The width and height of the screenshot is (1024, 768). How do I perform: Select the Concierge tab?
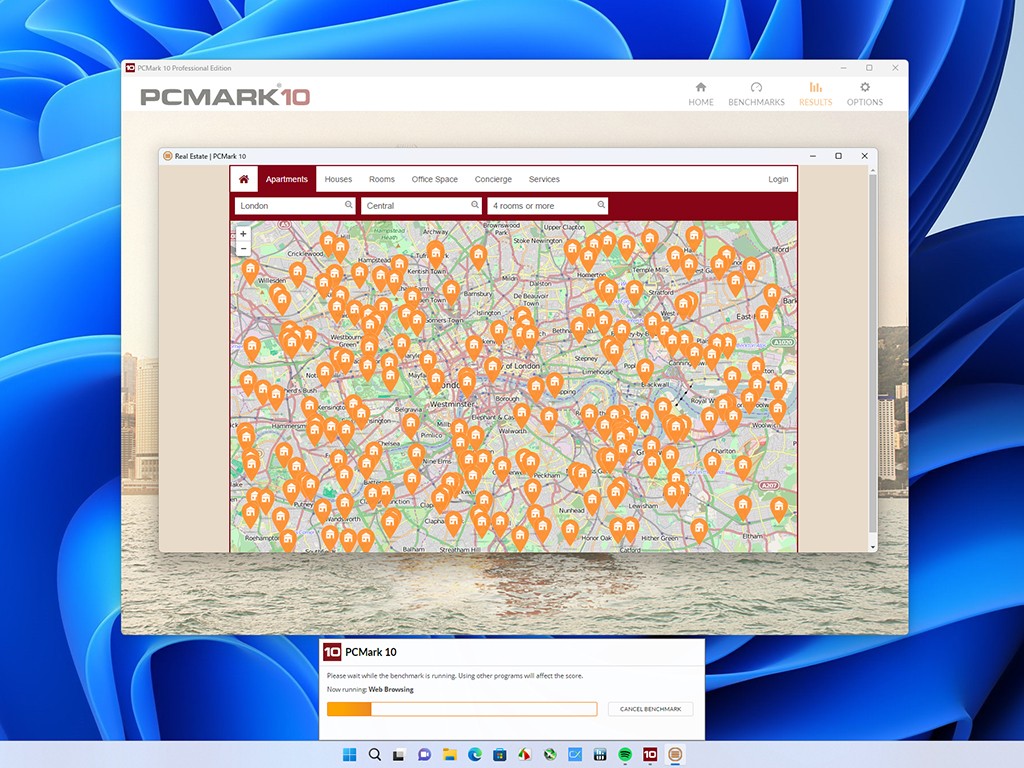[493, 179]
